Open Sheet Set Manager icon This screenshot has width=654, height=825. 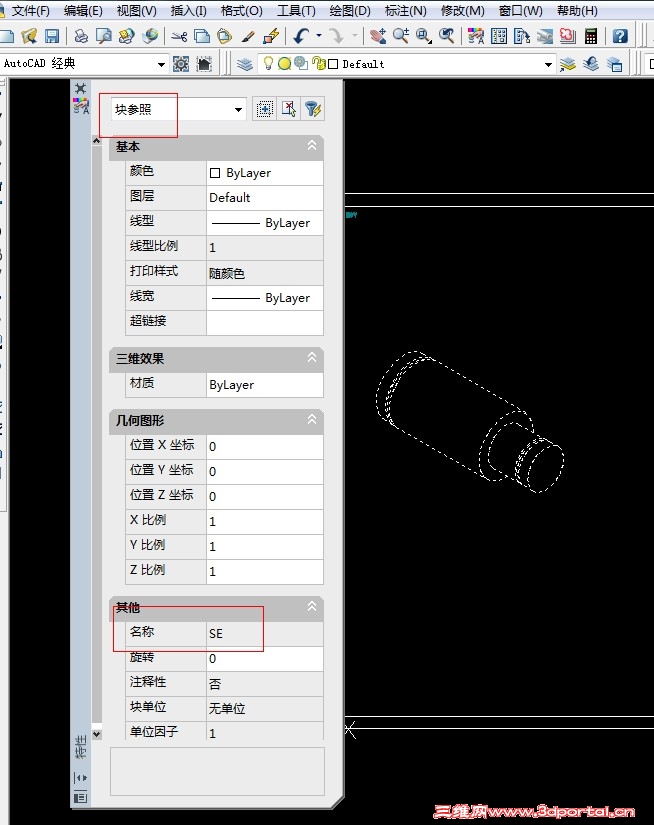[x=545, y=36]
